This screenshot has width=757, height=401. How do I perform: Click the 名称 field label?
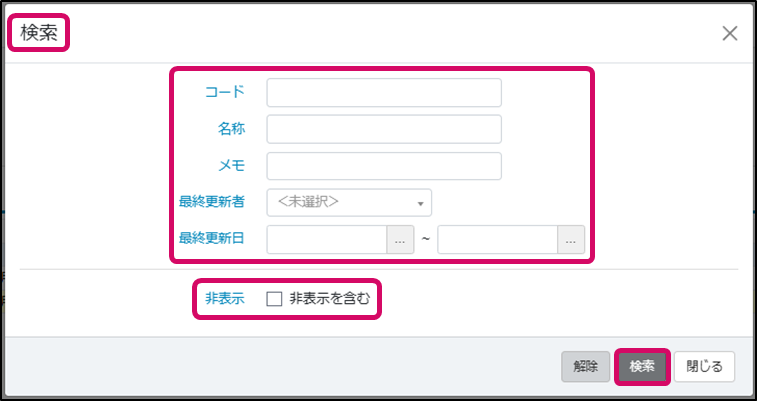point(231,129)
